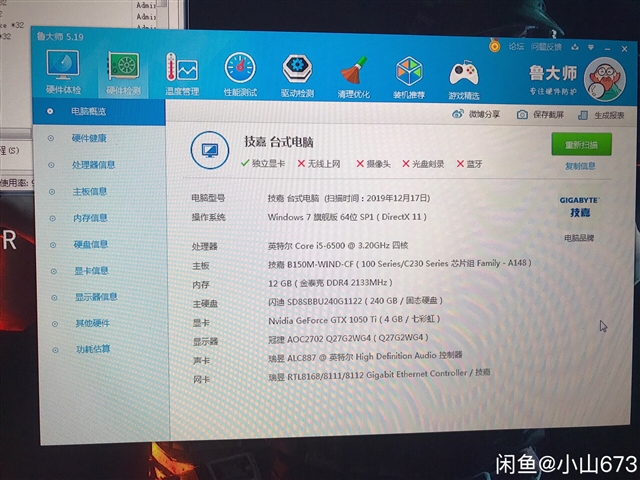Select the 硬件检测 hardware detection icon
Screen dimensions: 640x480
click(x=123, y=74)
